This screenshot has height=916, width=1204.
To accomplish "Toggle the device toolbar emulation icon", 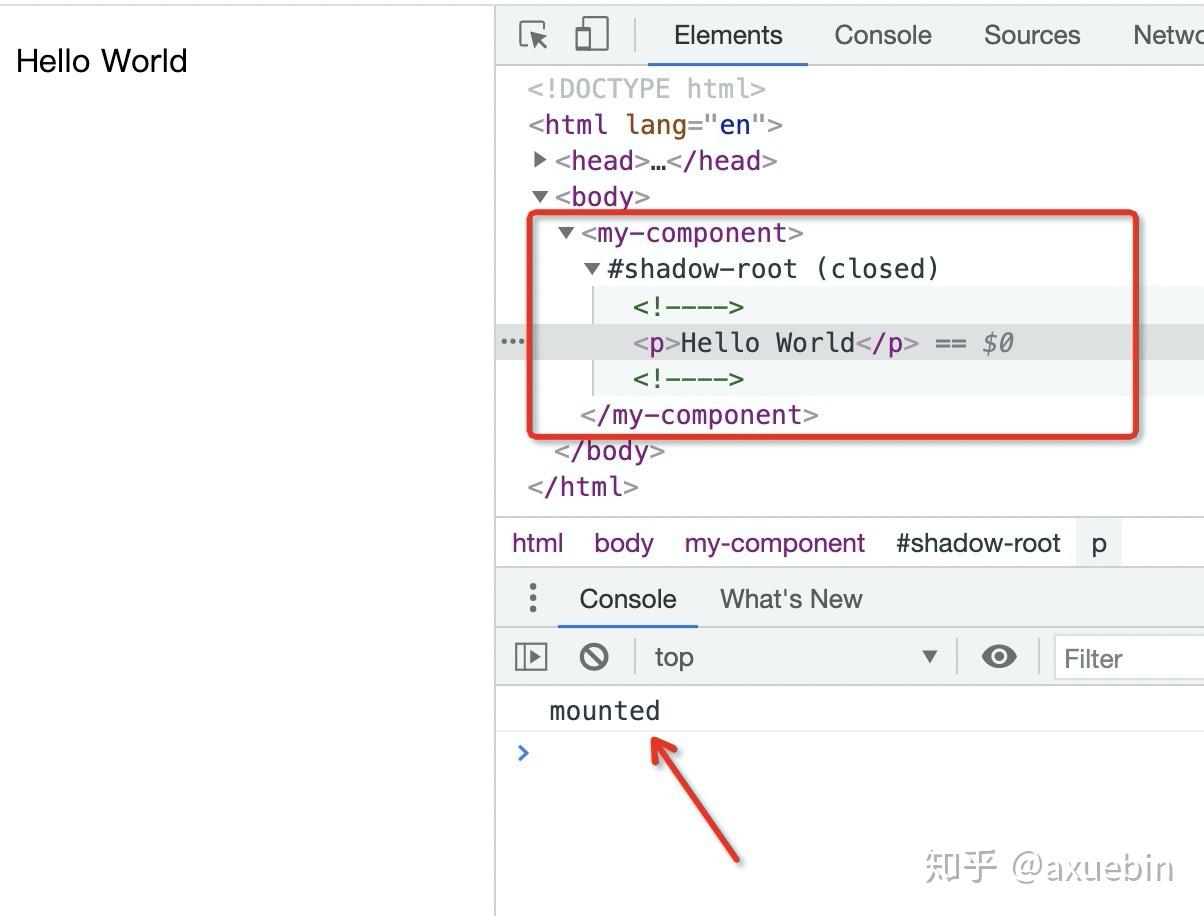I will pos(592,33).
